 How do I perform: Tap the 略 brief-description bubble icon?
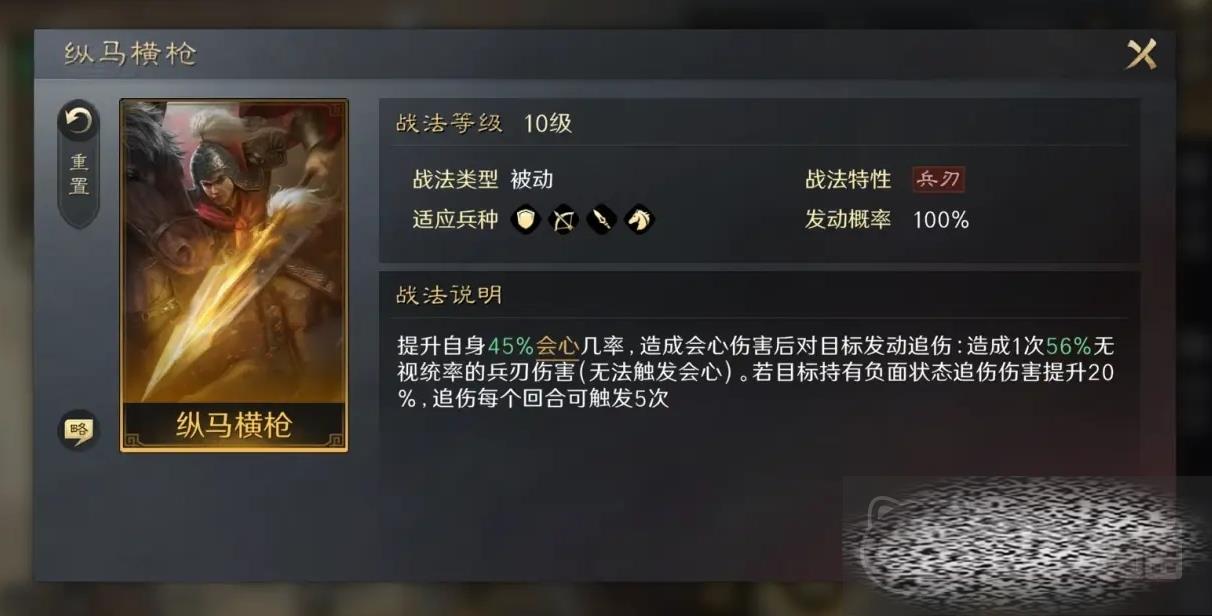pyautogui.click(x=78, y=430)
